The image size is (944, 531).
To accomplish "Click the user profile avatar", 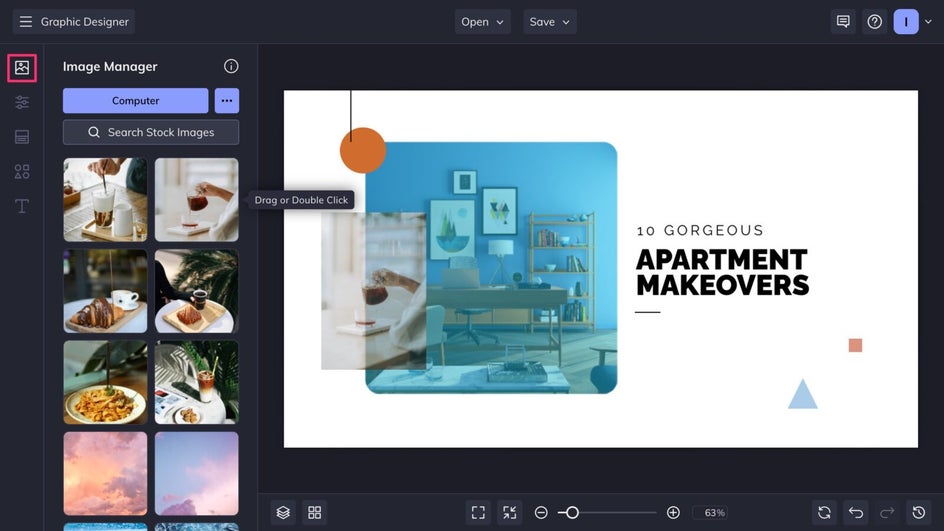I will pos(905,22).
